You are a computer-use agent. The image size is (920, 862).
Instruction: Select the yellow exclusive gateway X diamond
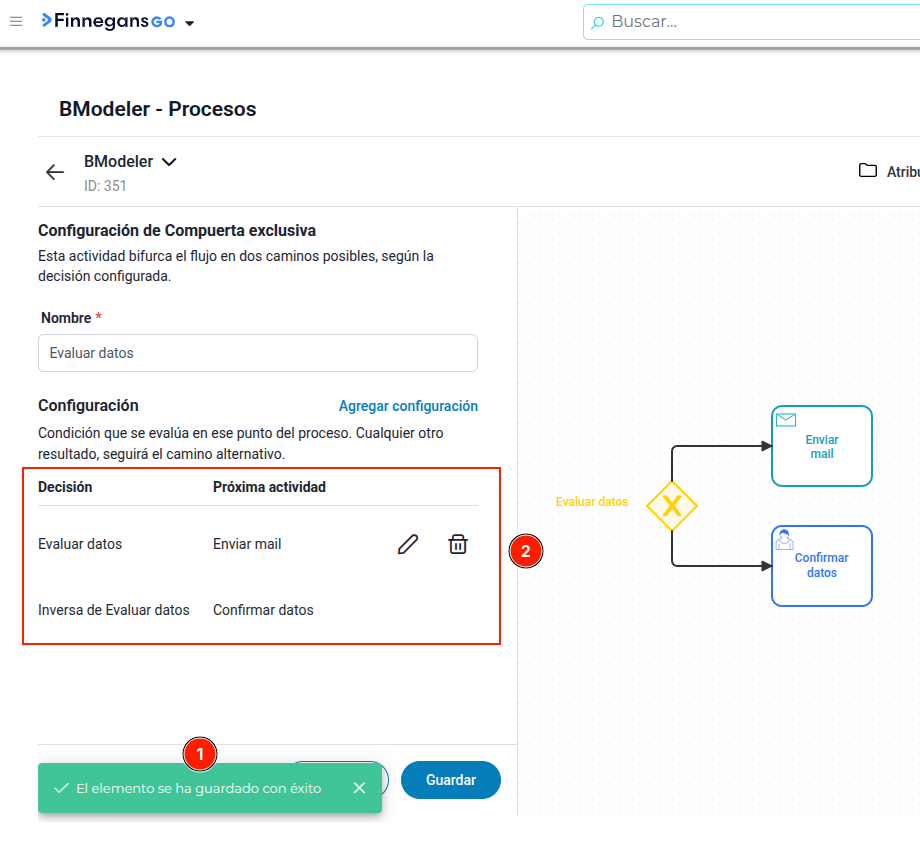pyautogui.click(x=672, y=506)
